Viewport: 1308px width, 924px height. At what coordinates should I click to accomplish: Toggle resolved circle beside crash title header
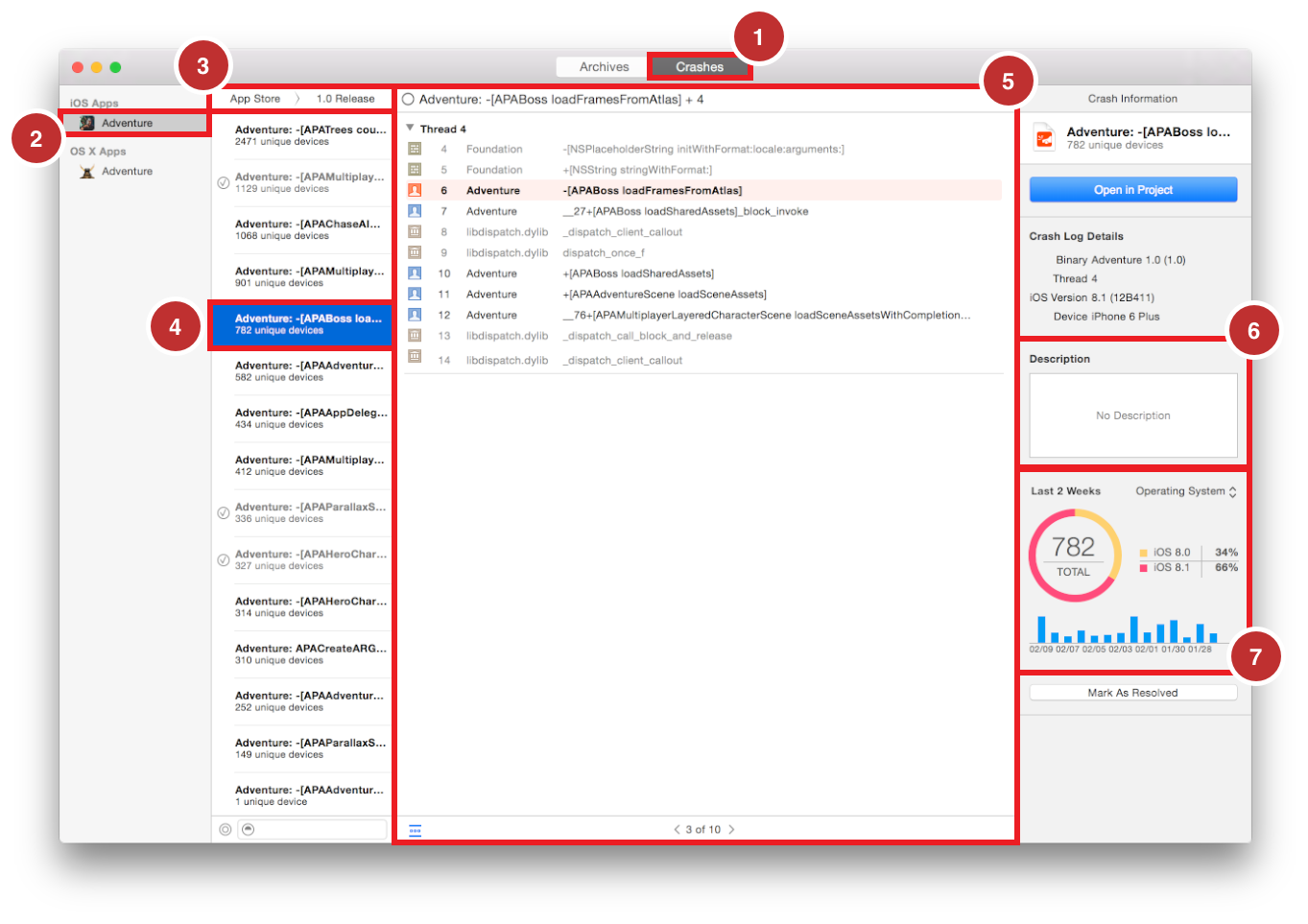(x=408, y=99)
